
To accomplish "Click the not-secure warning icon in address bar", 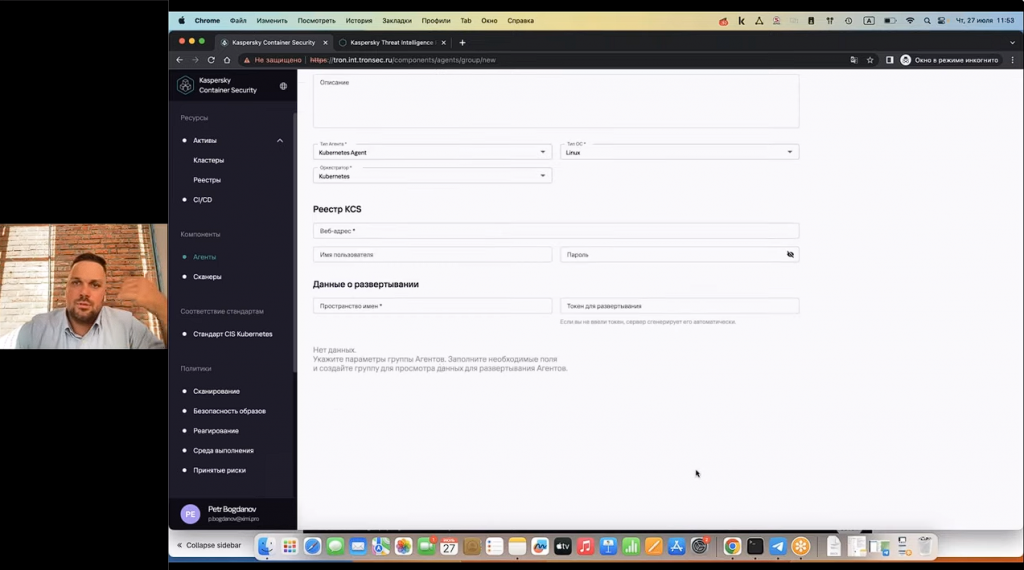I will pyautogui.click(x=247, y=60).
